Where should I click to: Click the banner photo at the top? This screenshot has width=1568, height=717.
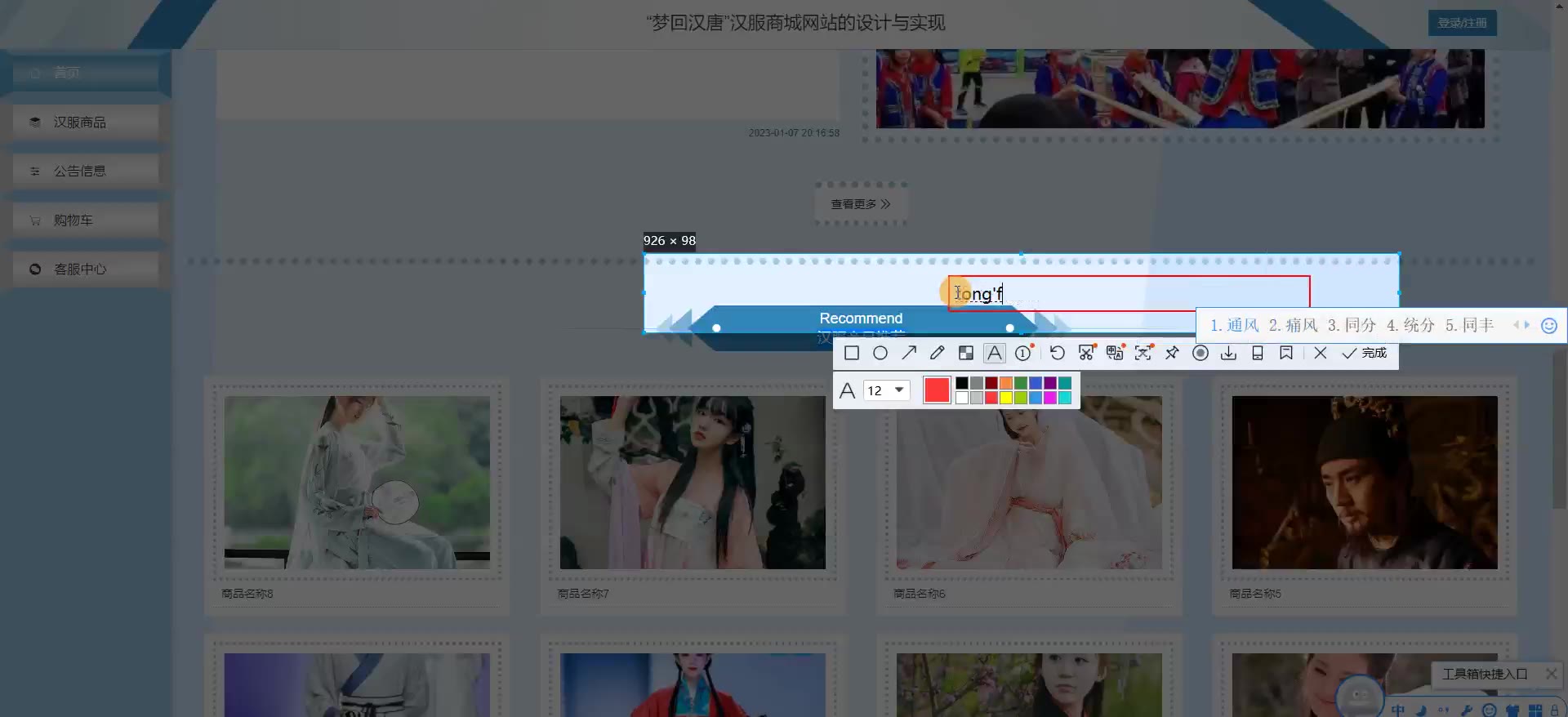[1180, 88]
